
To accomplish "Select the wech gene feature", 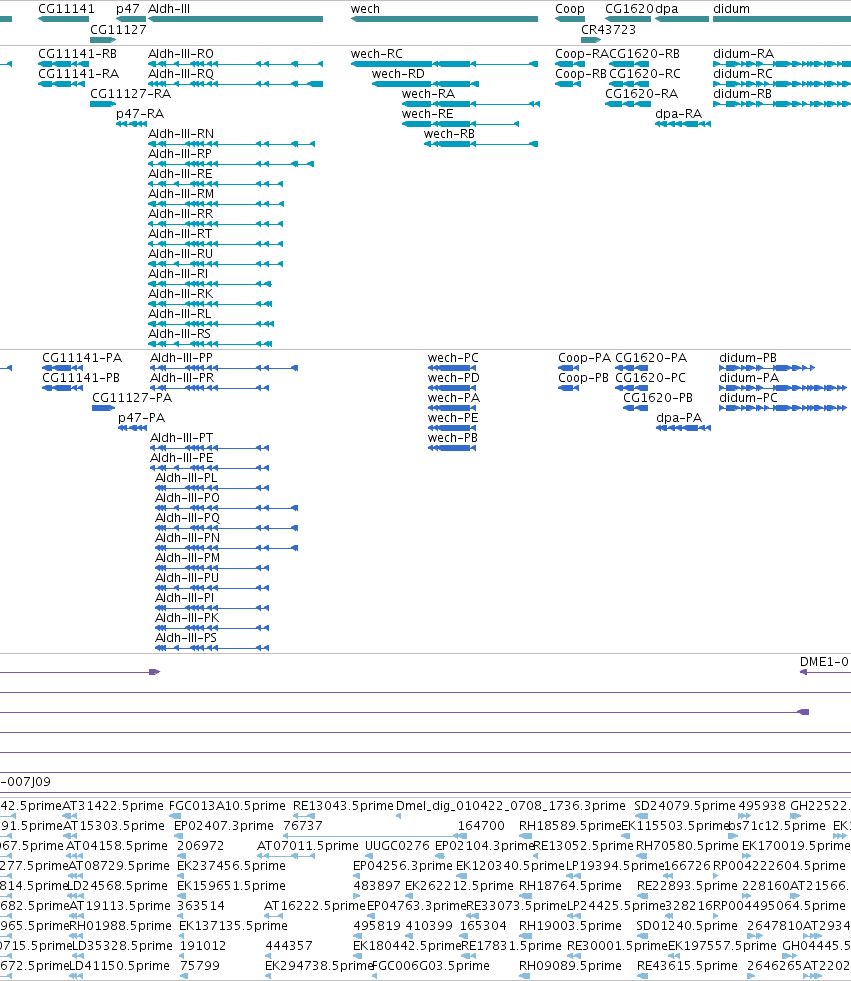I will (444, 19).
